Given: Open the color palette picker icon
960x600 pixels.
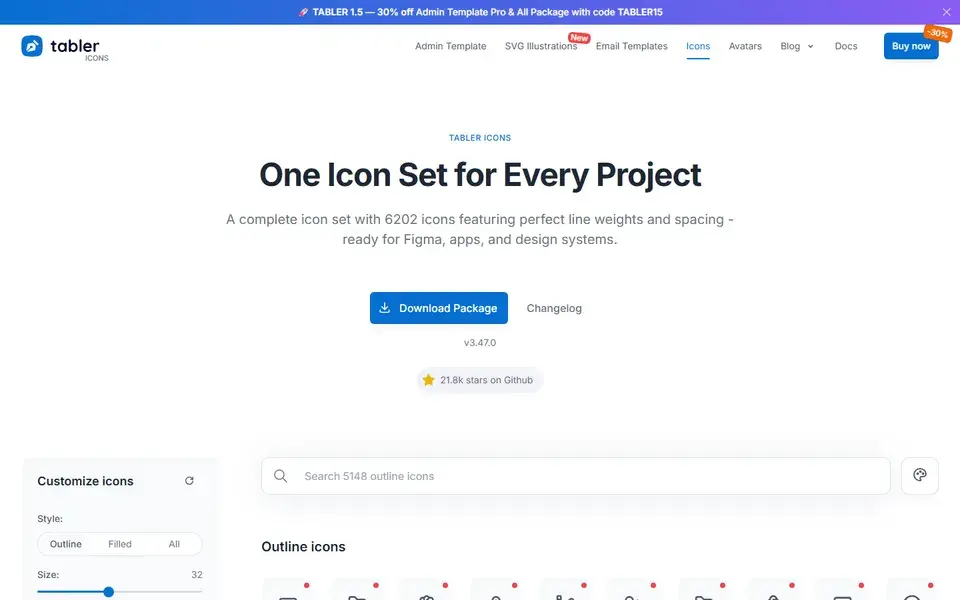Looking at the screenshot, I should click(920, 475).
